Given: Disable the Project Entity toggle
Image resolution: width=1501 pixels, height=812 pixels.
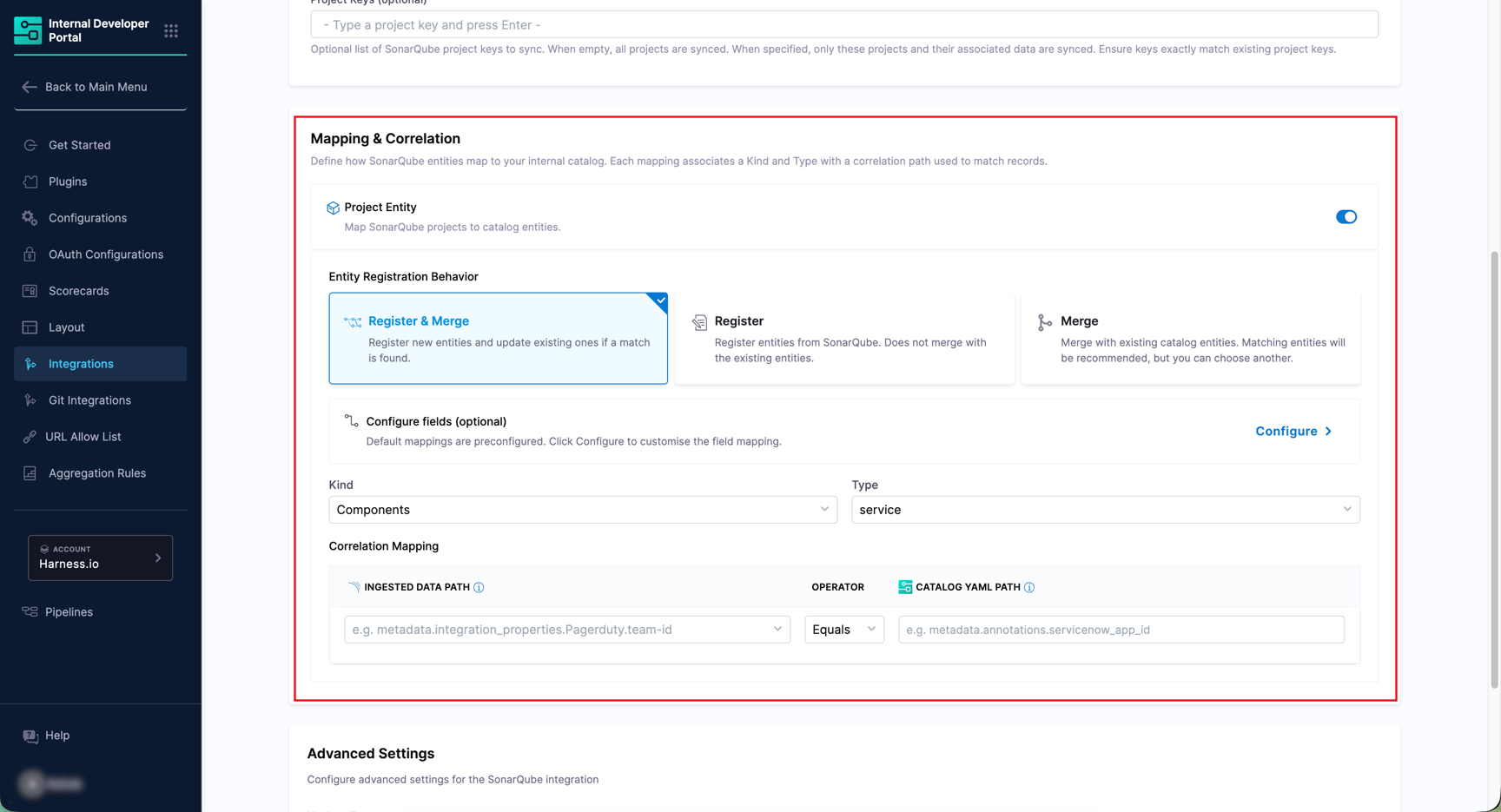Looking at the screenshot, I should coord(1346,217).
